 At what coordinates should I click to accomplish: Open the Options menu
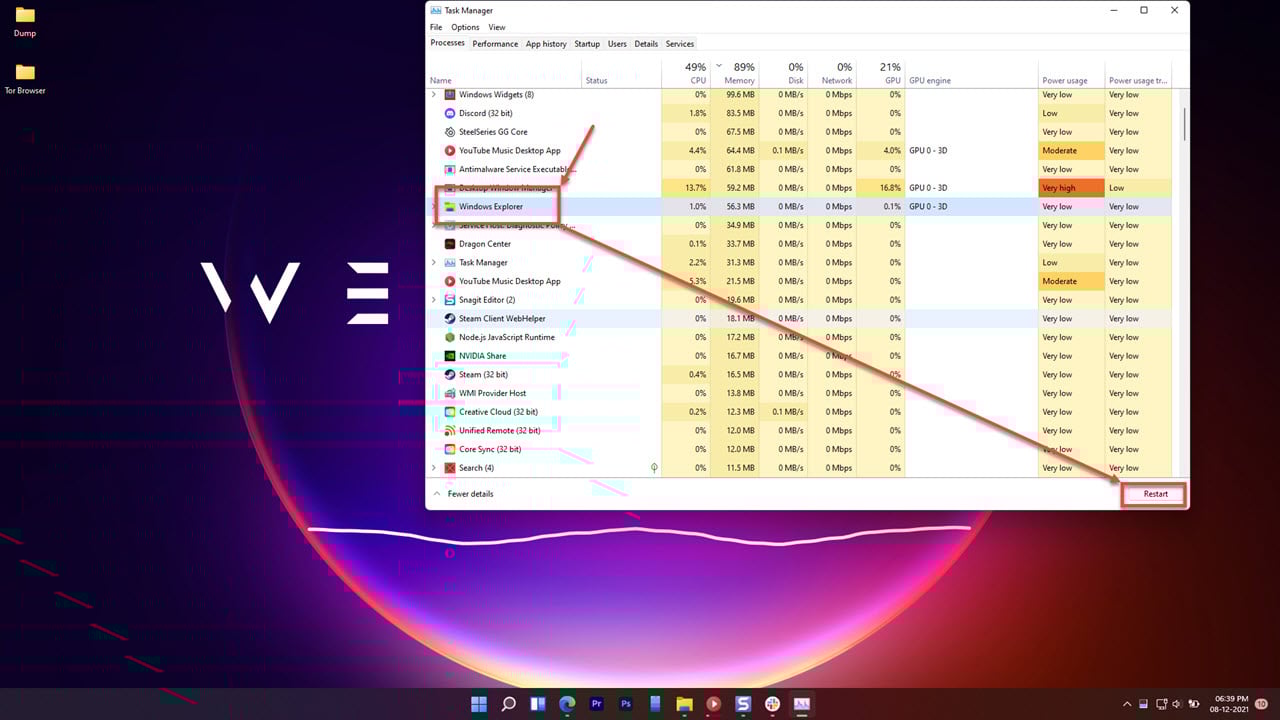click(465, 27)
